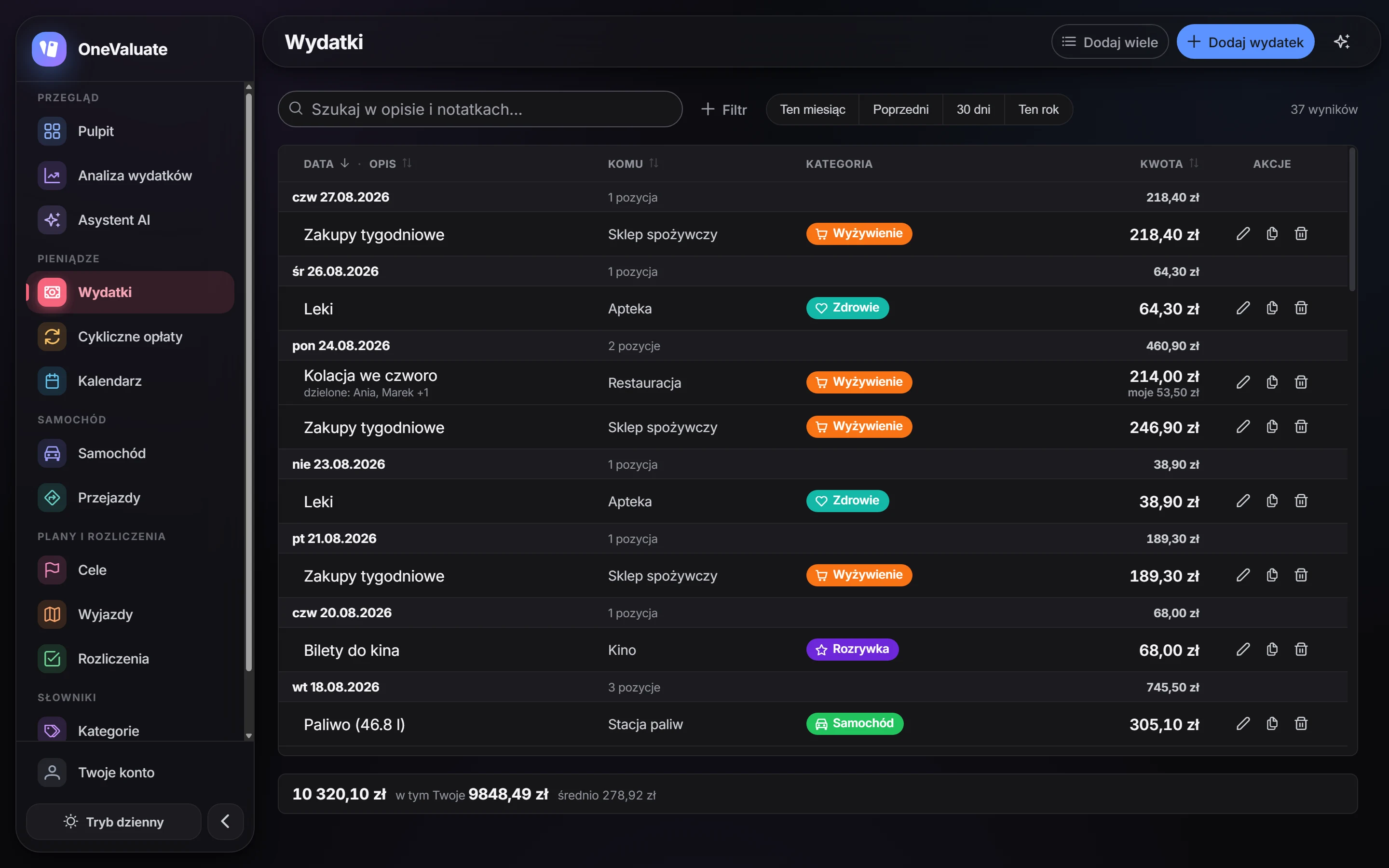This screenshot has width=1389, height=868.
Task: Open Kalendarz in sidebar
Action: 130,381
